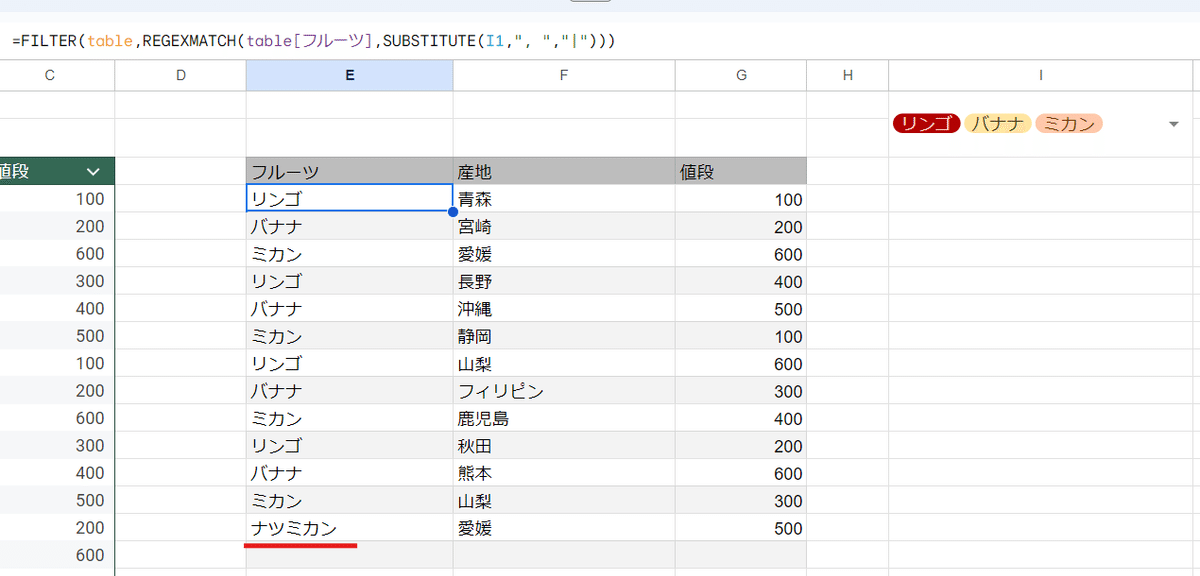The height and width of the screenshot is (576, 1200).
Task: Click the price 300 in the フィリピン row
Action: pyautogui.click(x=741, y=391)
